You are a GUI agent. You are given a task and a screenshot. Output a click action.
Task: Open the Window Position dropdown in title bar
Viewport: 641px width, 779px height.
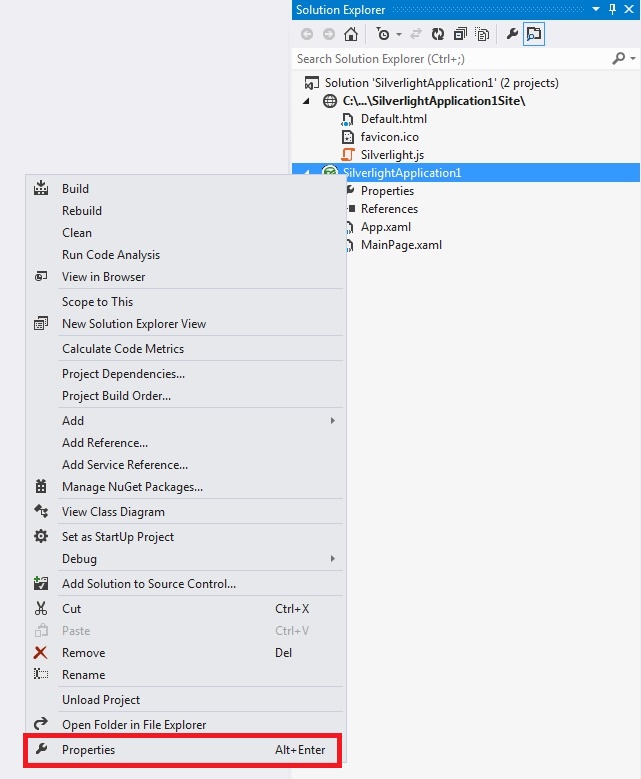[597, 9]
